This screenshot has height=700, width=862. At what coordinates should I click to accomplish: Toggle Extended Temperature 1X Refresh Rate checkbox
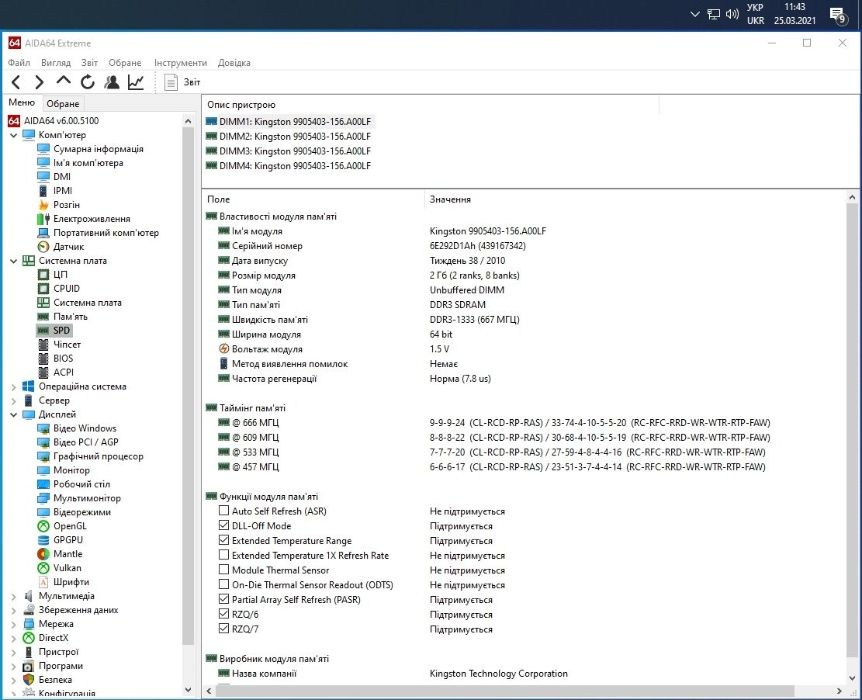tap(224, 555)
